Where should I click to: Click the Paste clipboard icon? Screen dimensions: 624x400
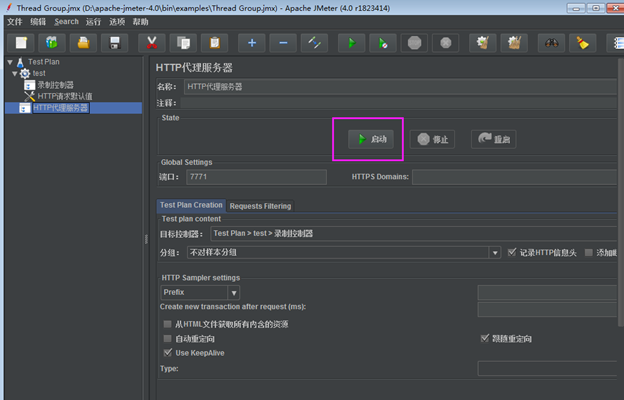214,43
